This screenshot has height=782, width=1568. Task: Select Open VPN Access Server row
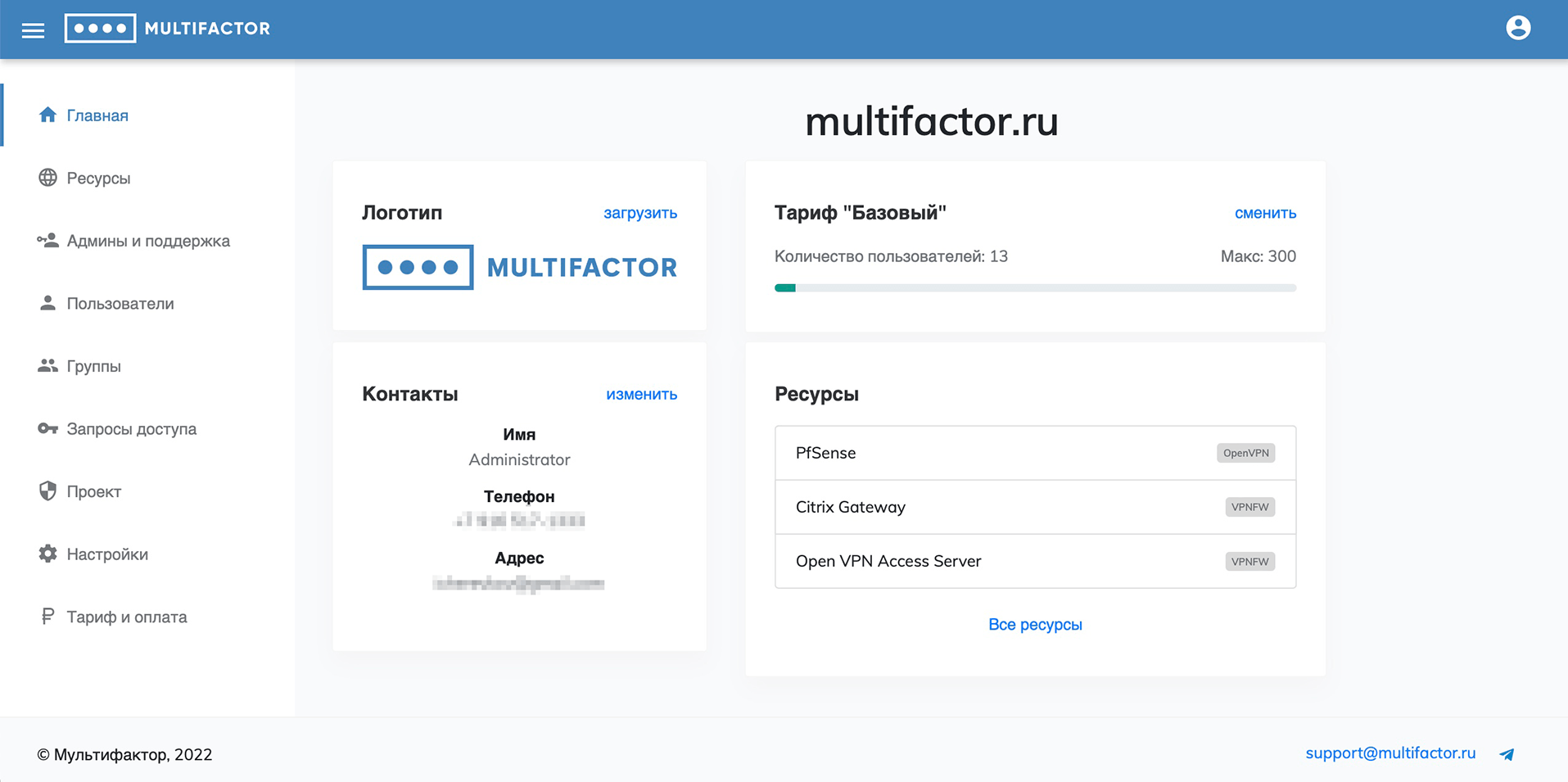(1035, 561)
